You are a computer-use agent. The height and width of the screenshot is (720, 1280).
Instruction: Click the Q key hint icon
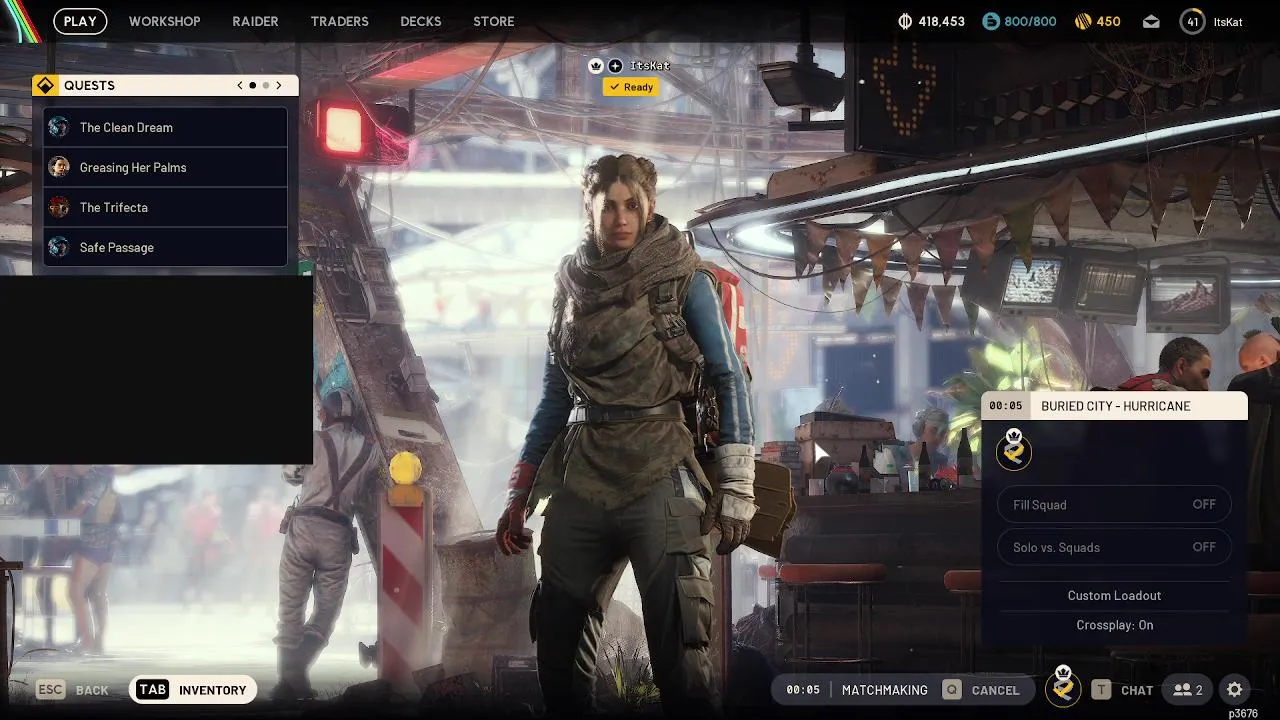point(952,690)
